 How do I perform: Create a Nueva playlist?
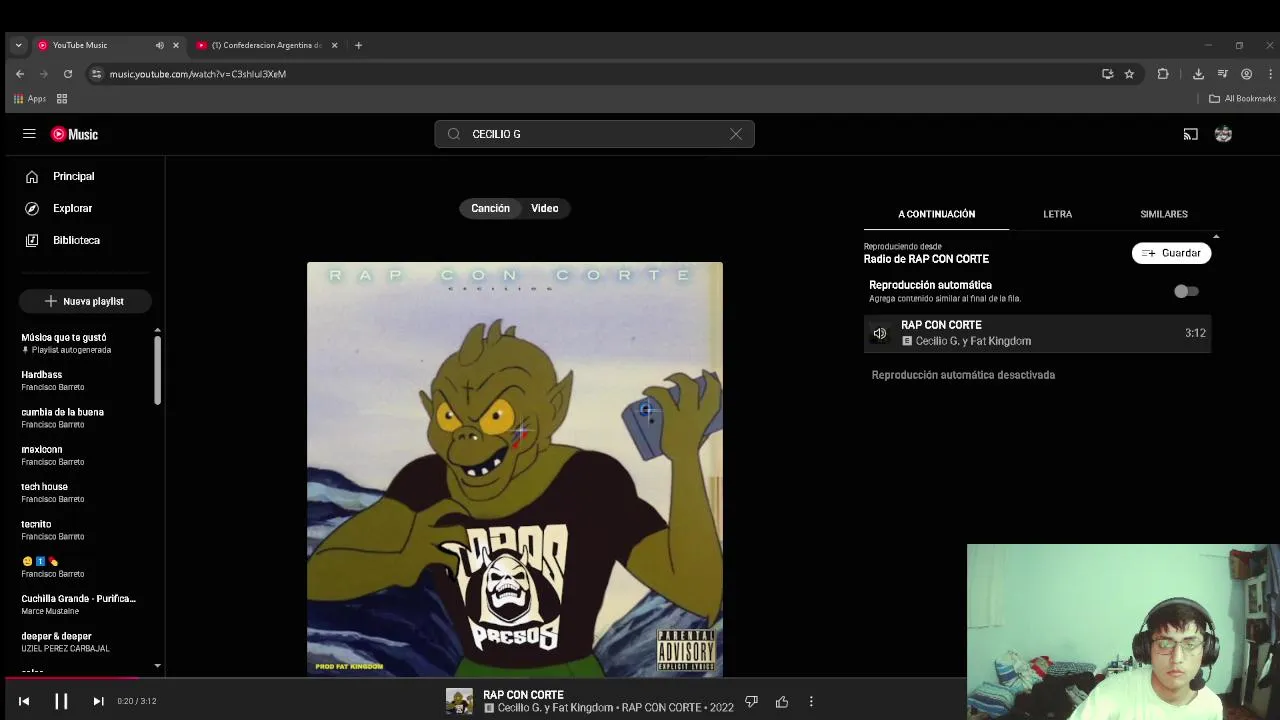point(85,301)
